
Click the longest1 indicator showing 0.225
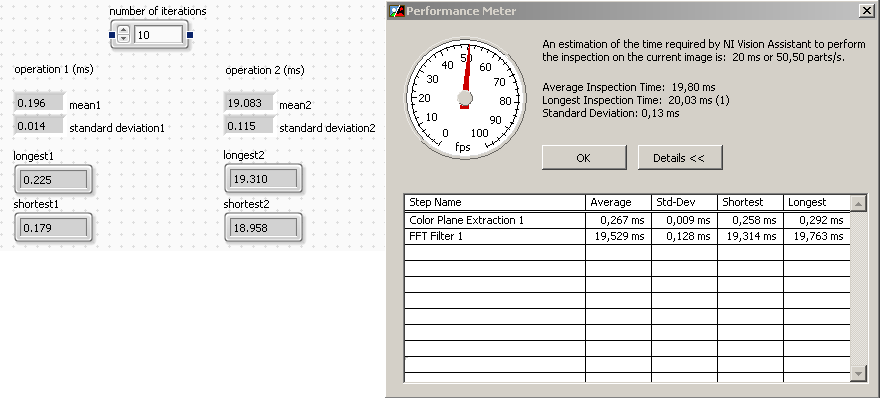(53, 180)
